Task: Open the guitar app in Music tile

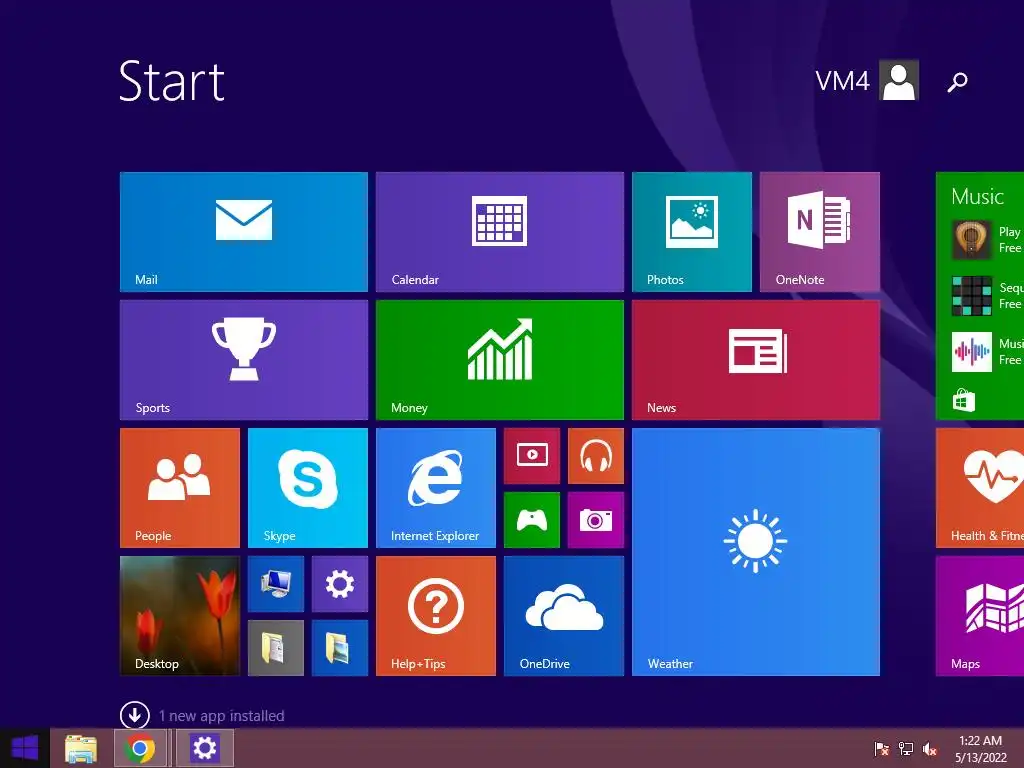Action: pyautogui.click(x=971, y=240)
